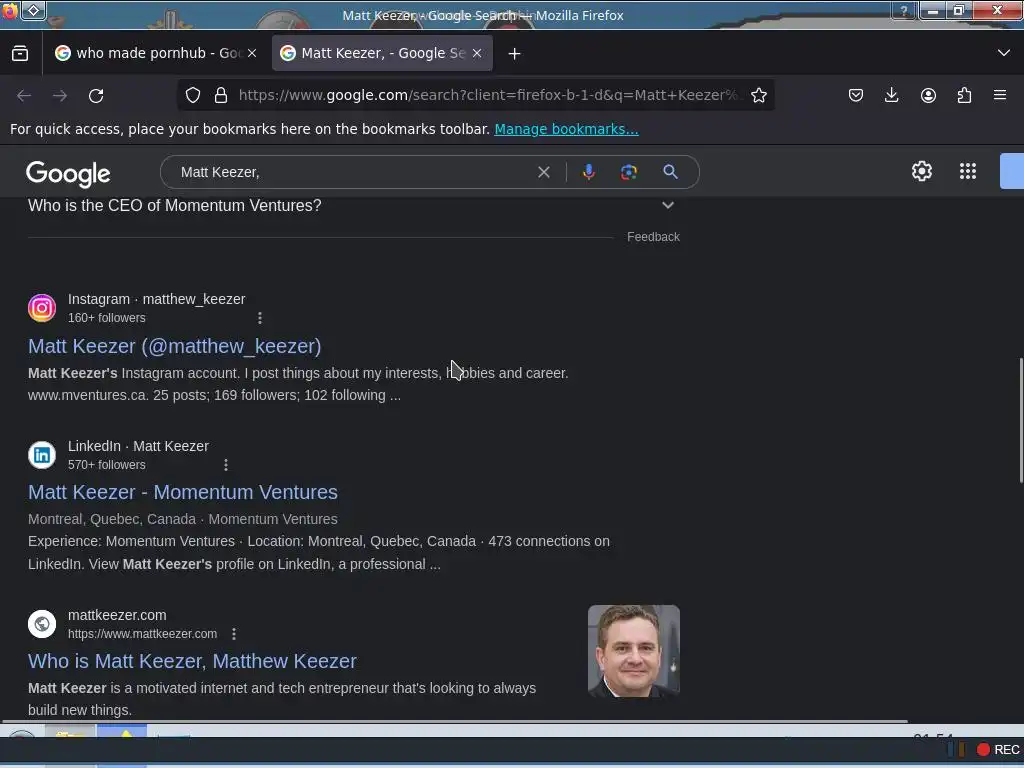The image size is (1024, 768).
Task: Open tracking protection shield icon
Action: [193, 95]
